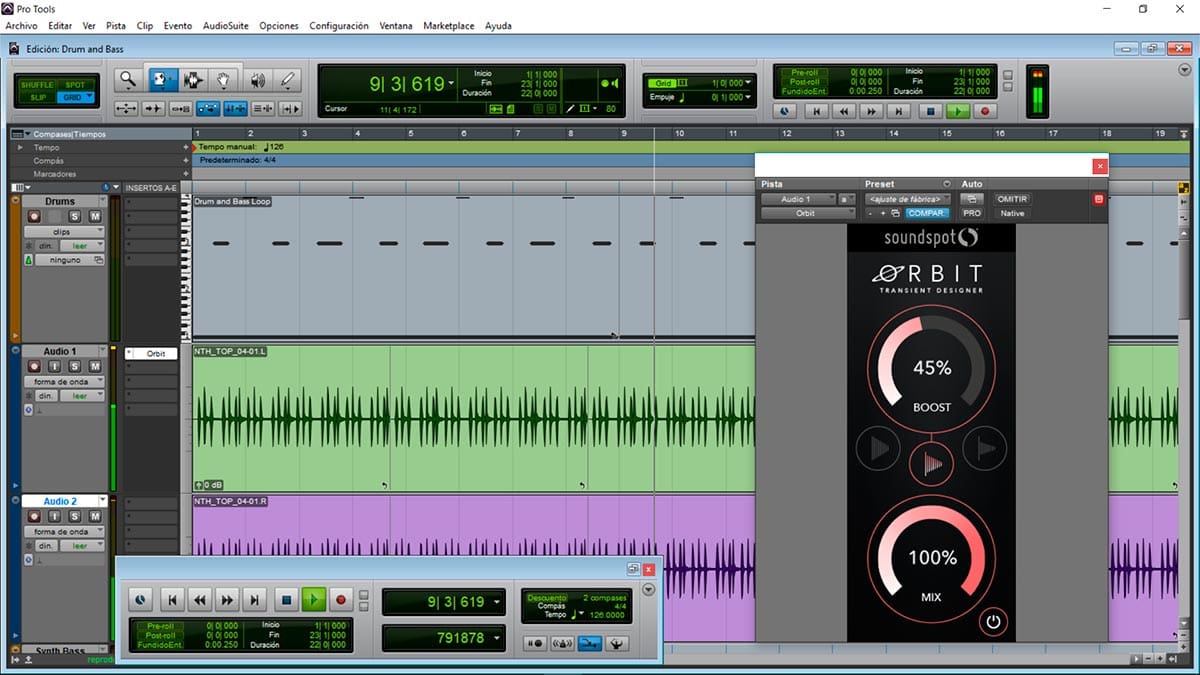Click the Audio 1 automation mode 'leer'
This screenshot has height=675, width=1200.
point(80,396)
